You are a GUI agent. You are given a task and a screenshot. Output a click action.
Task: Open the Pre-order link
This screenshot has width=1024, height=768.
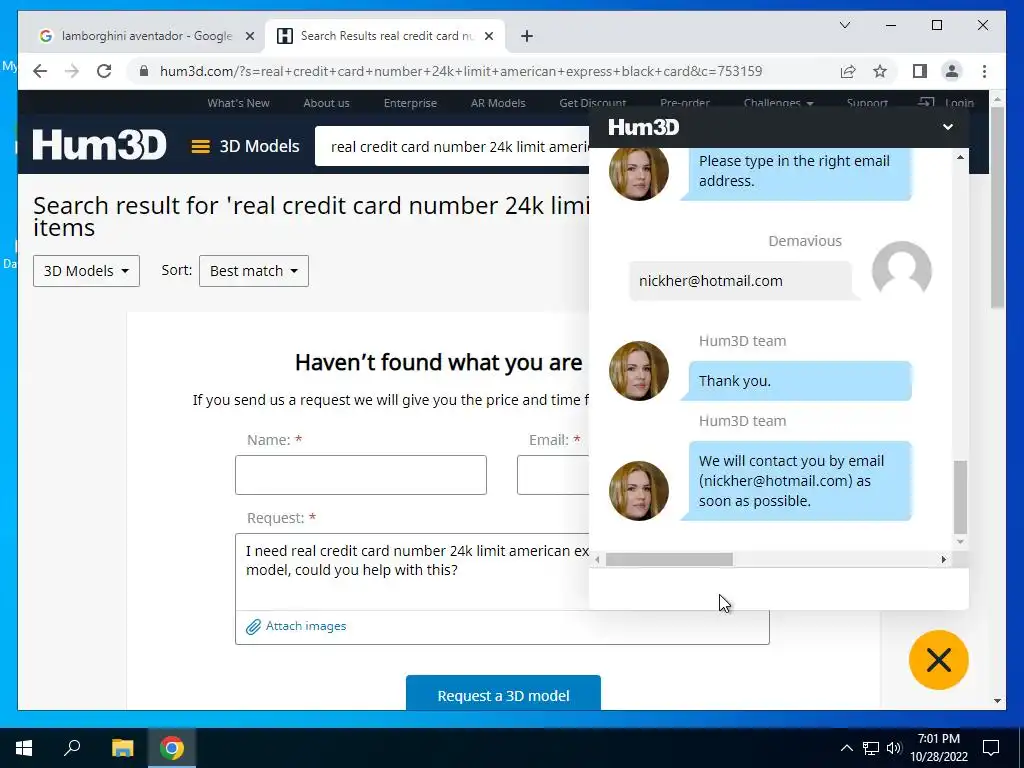point(684,103)
